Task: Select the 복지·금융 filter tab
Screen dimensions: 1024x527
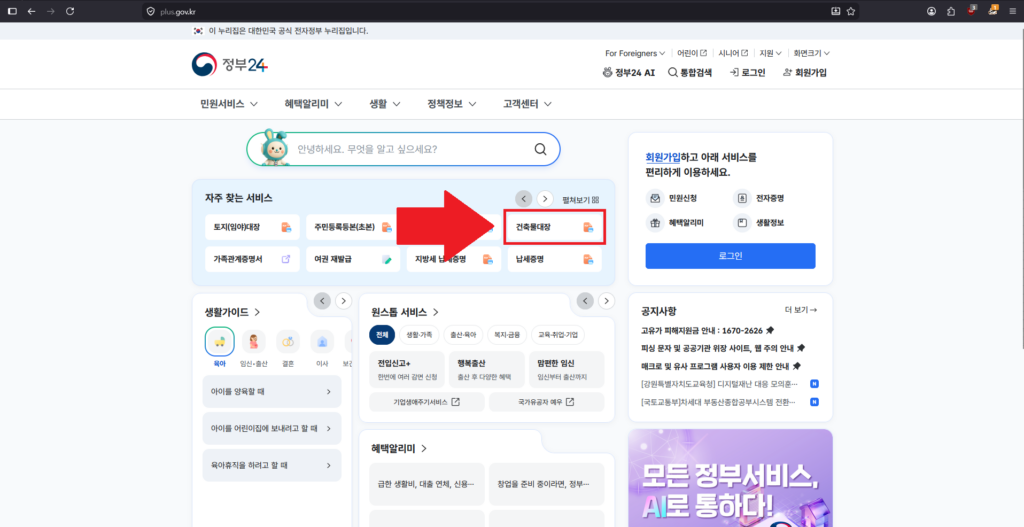Action: click(x=507, y=335)
